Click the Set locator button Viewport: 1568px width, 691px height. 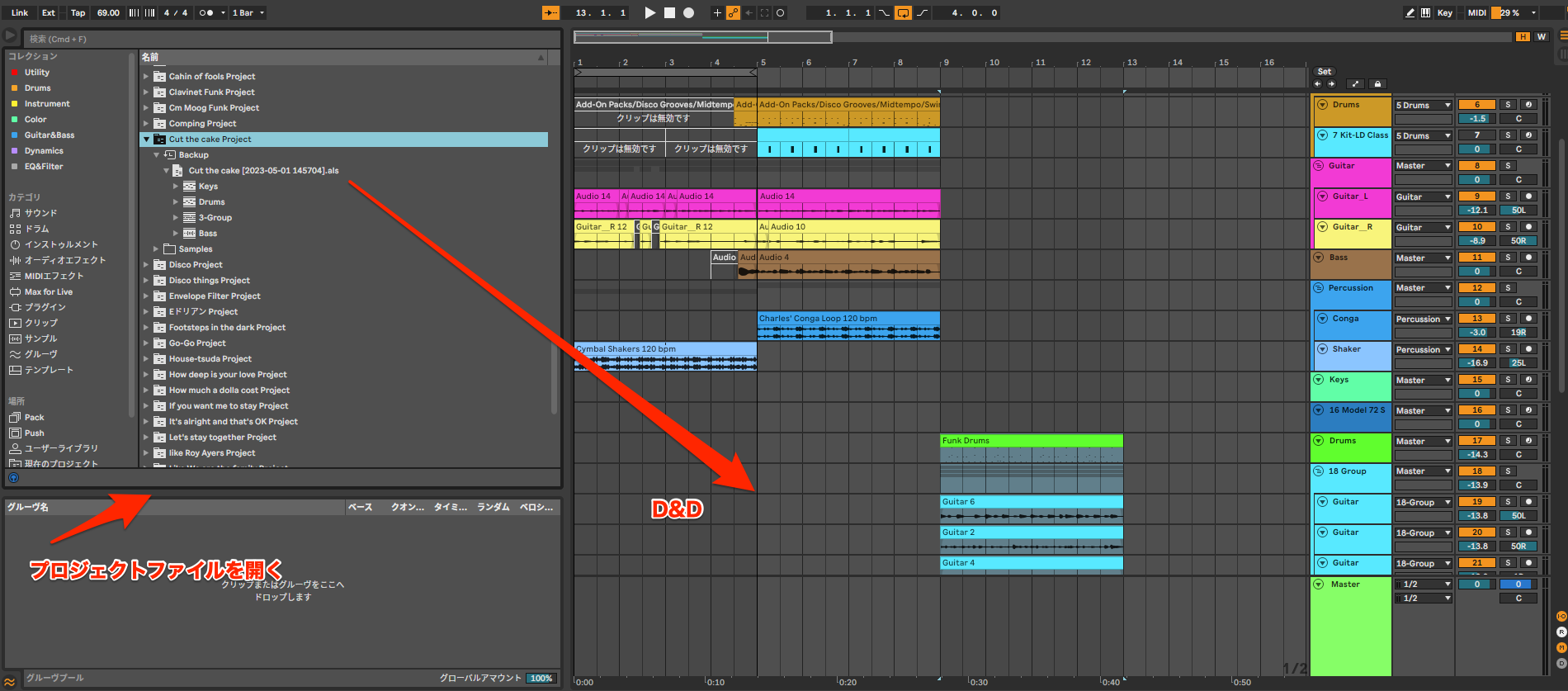1324,72
